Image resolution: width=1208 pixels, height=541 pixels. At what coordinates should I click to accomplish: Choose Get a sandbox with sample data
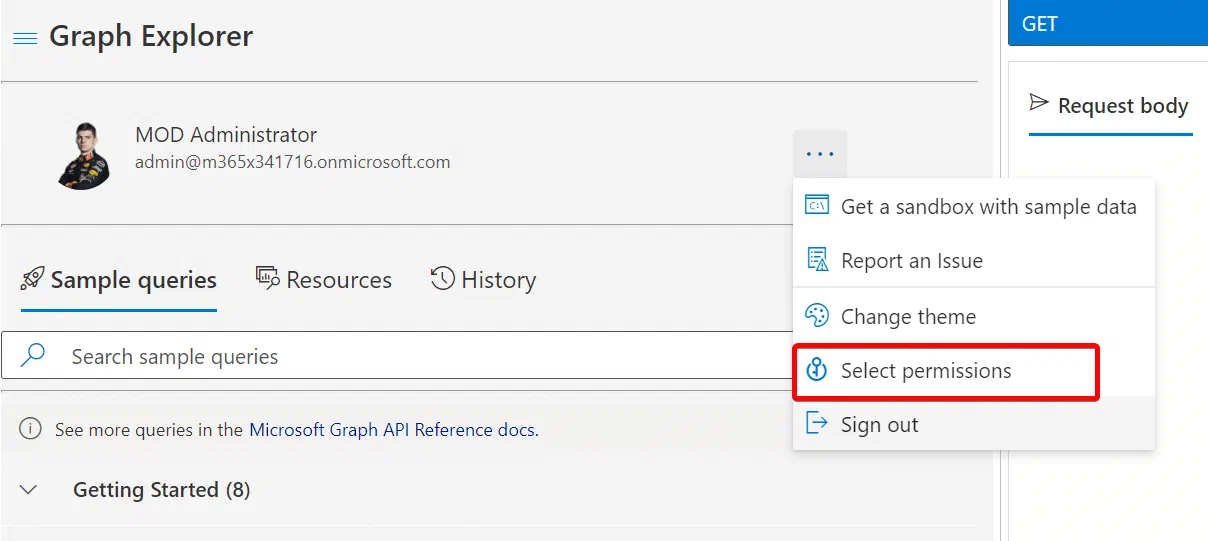(974, 207)
